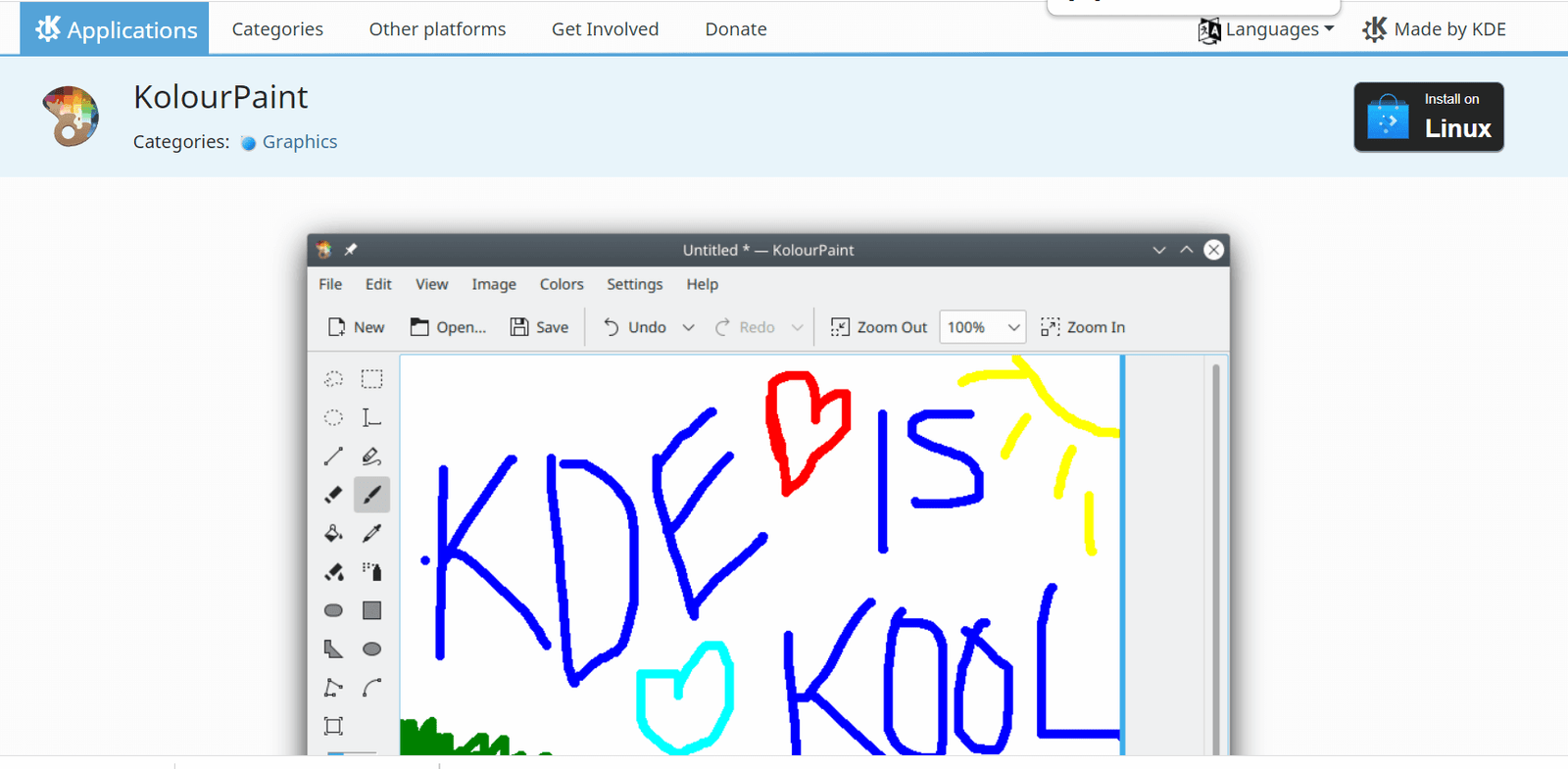
Task: Select the Flood Fill bucket tool
Action: click(333, 533)
